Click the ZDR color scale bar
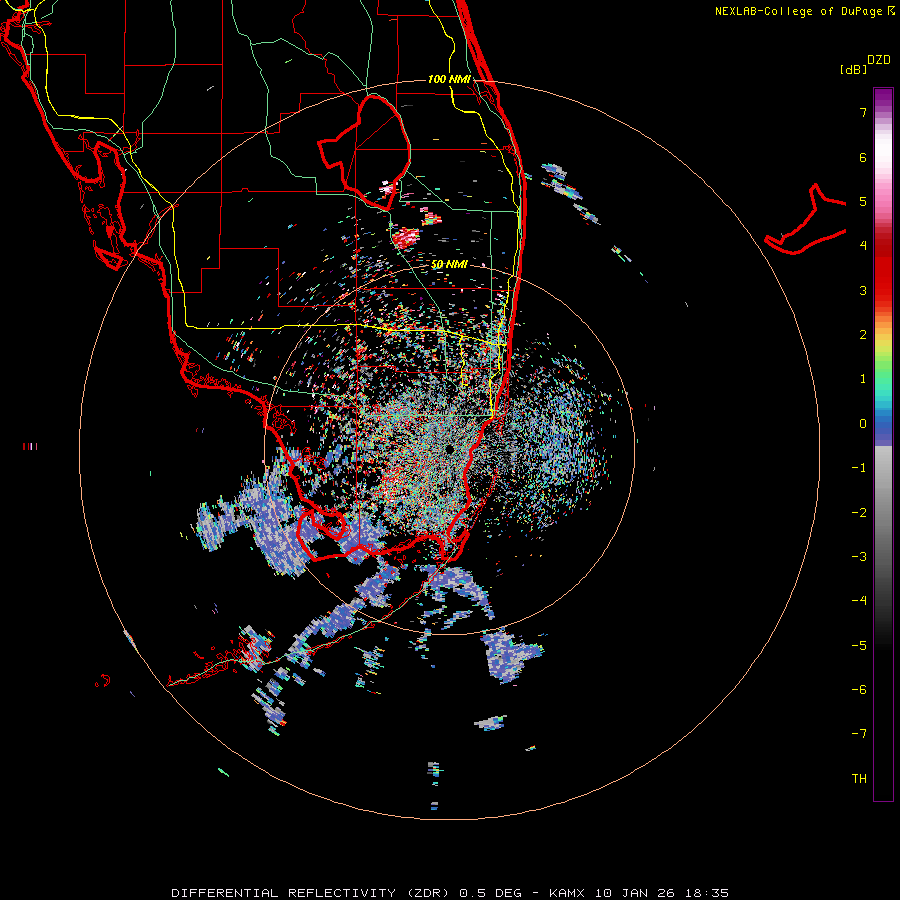 (883, 444)
